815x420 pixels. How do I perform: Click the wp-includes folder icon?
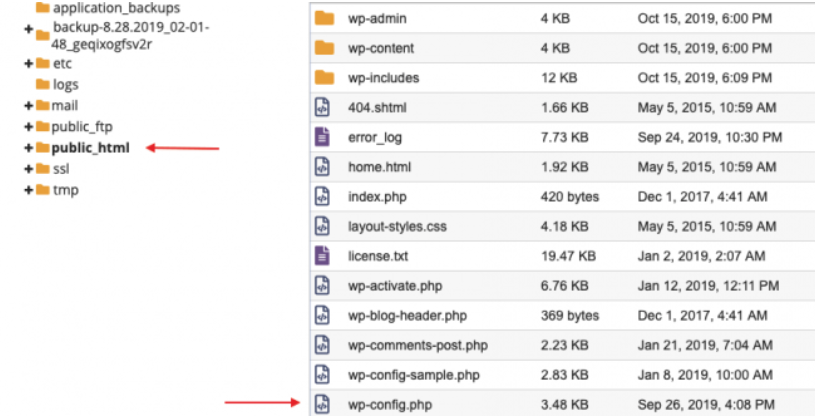[323, 78]
